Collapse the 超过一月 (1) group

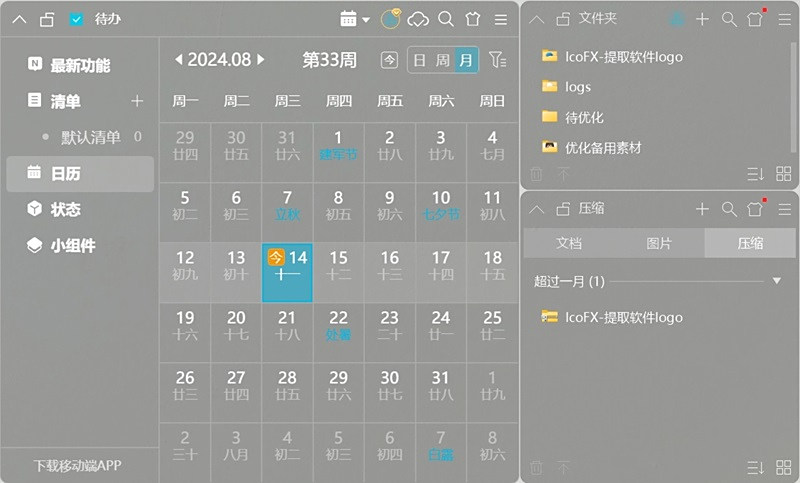[777, 281]
